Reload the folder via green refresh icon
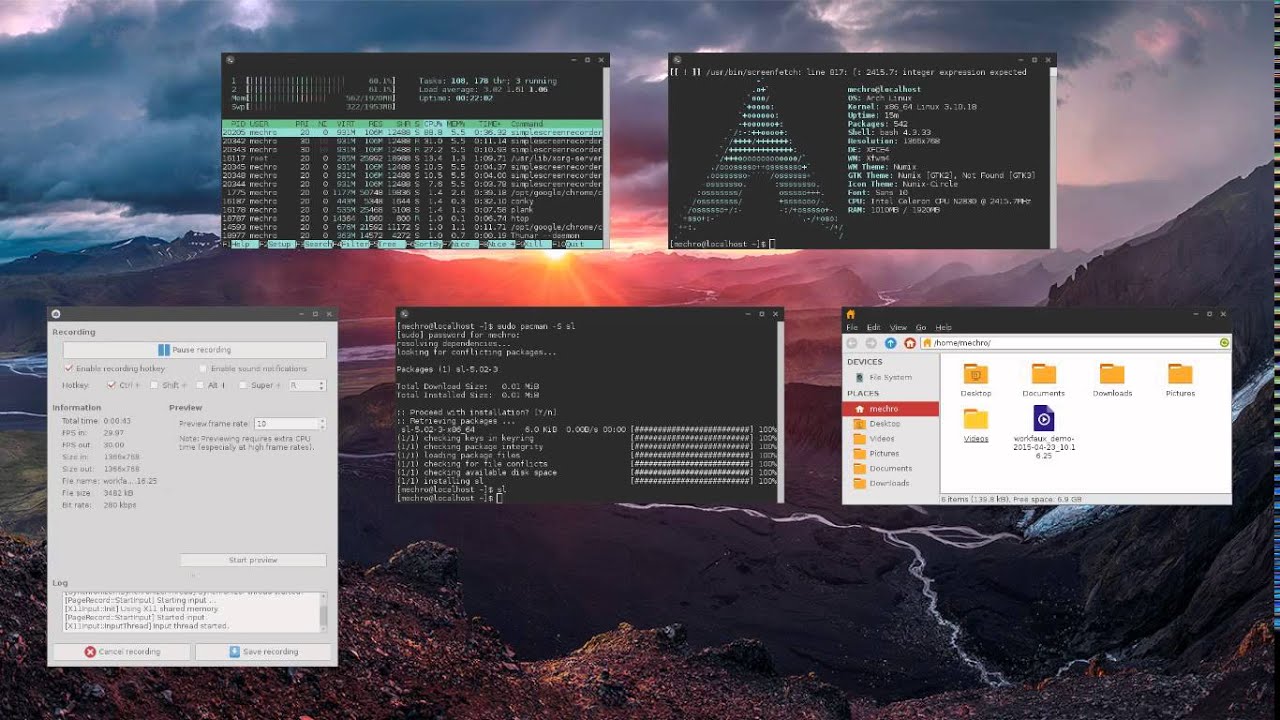The width and height of the screenshot is (1280, 720). pos(1224,343)
